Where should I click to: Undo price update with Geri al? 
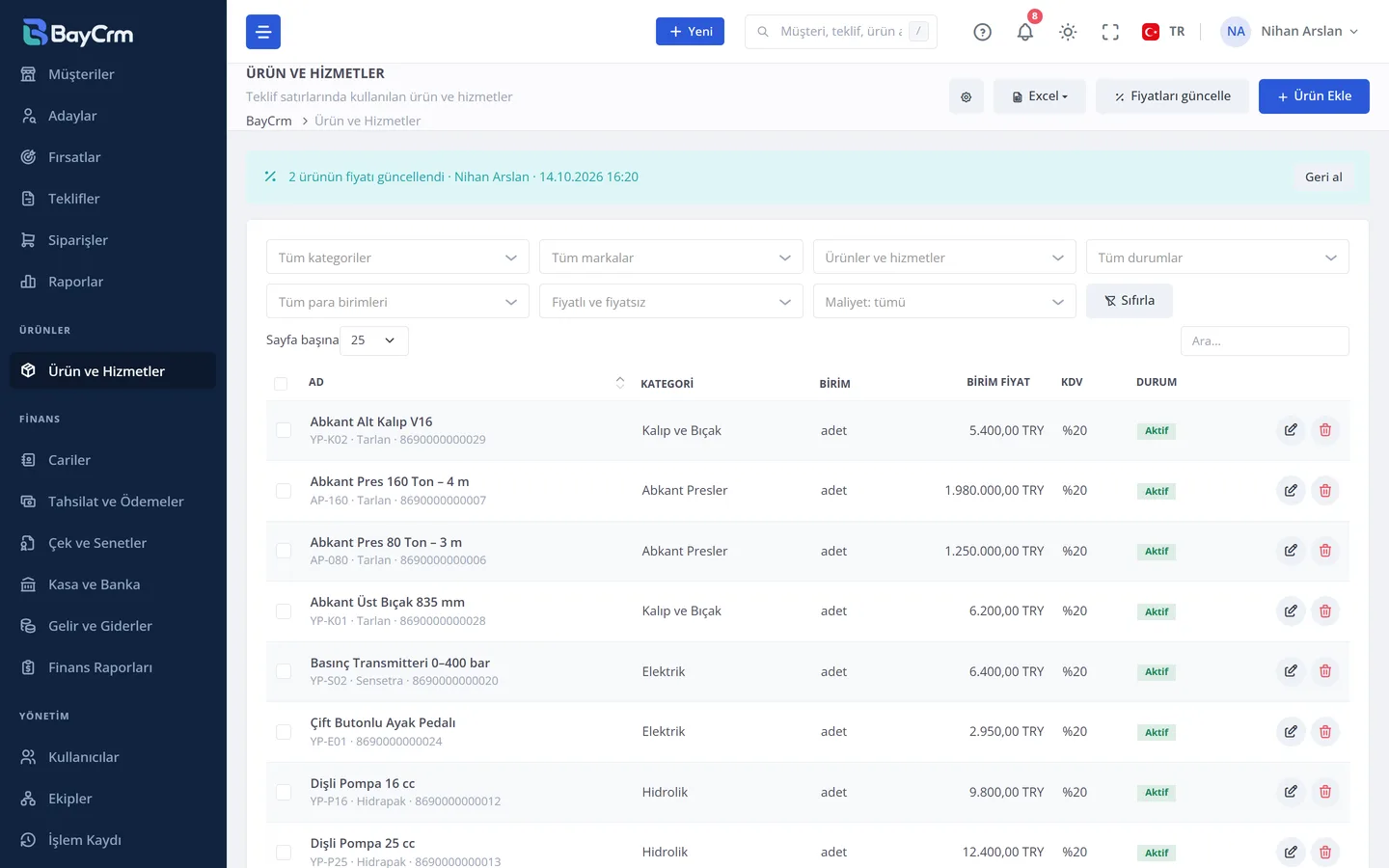coord(1323,177)
